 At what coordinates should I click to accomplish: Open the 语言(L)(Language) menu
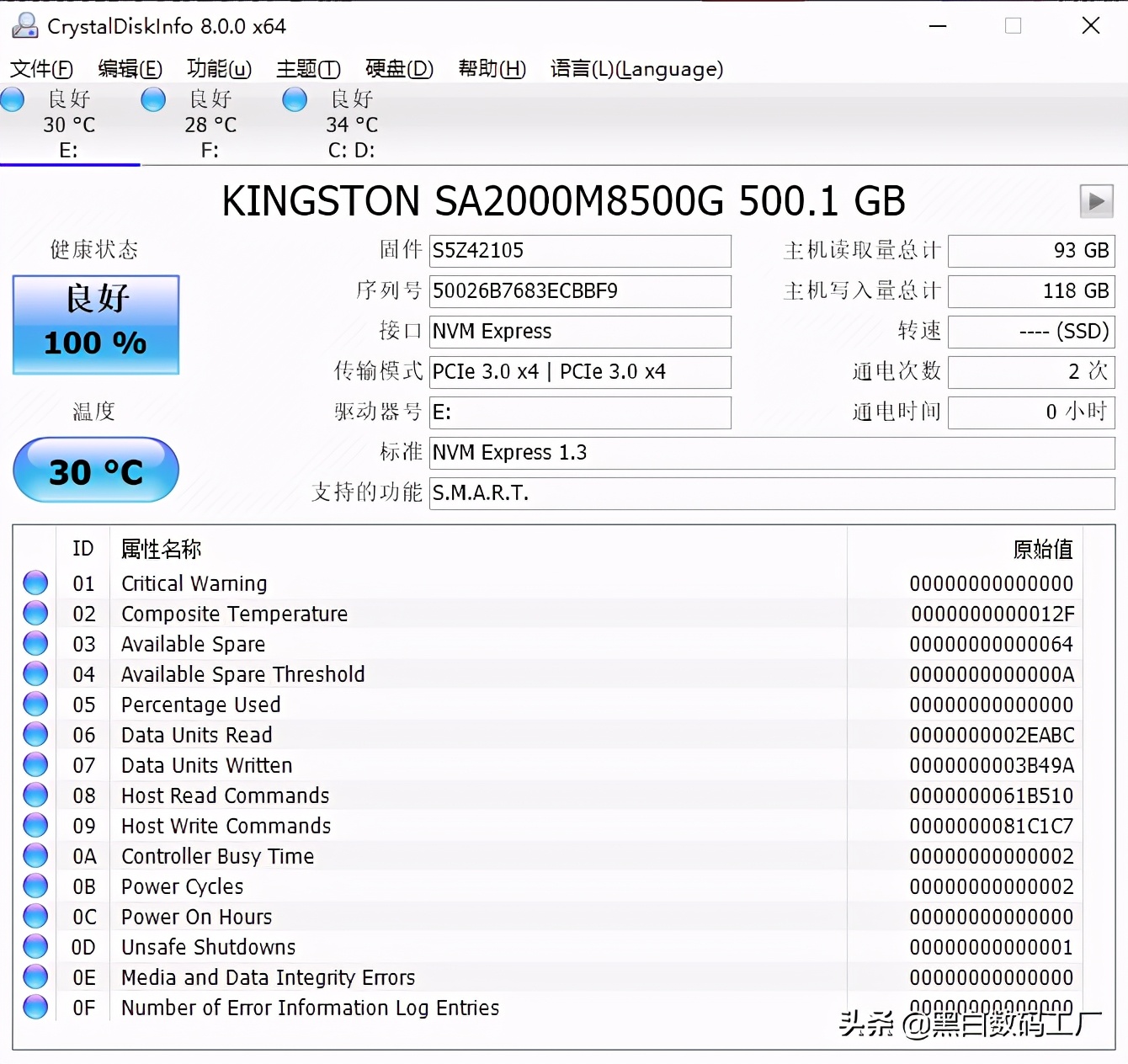[636, 69]
